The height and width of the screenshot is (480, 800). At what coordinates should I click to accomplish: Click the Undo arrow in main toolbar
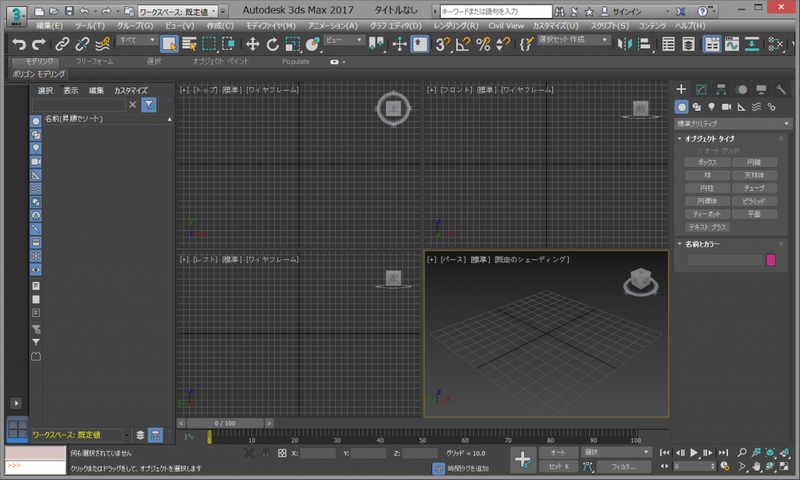(x=19, y=44)
